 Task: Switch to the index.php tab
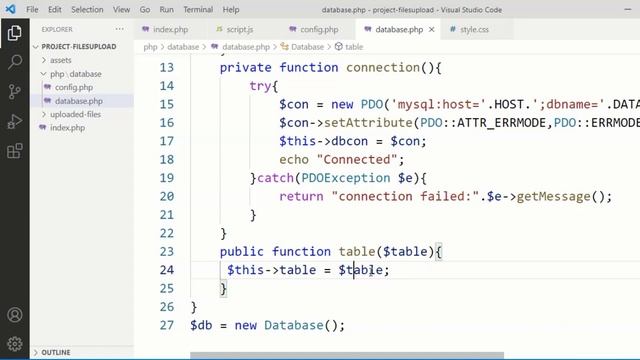(171, 29)
